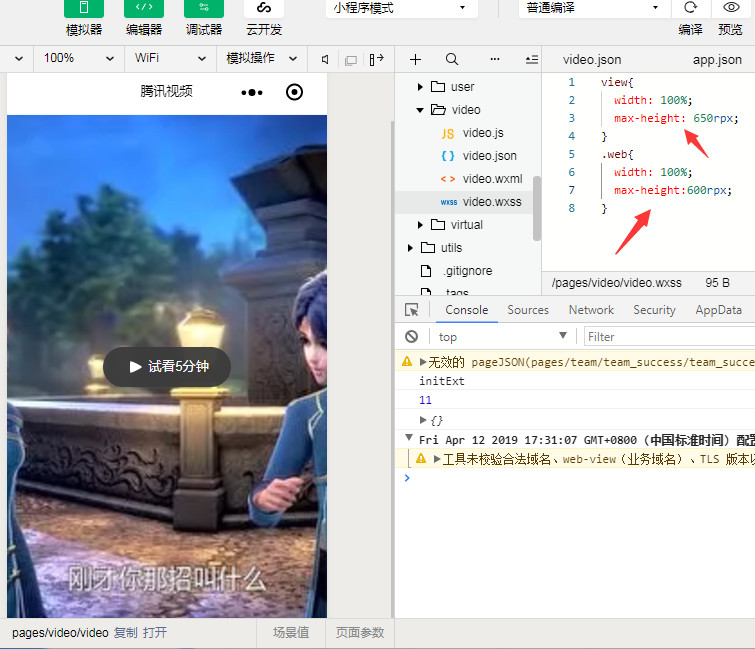Click the pages/video/video path text
This screenshot has width=755, height=649.
pyautogui.click(x=60, y=633)
